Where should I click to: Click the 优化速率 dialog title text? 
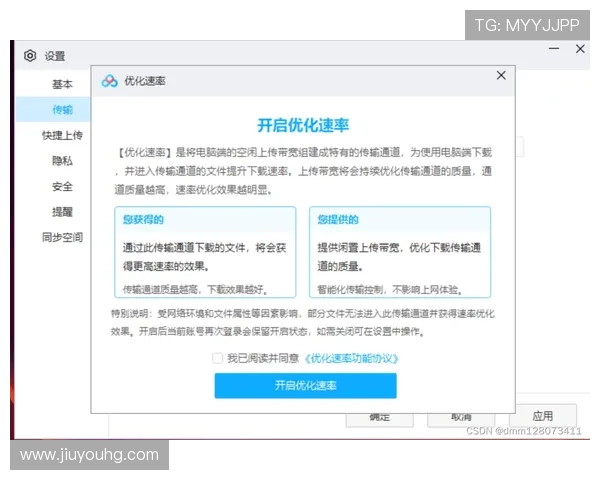[145, 81]
